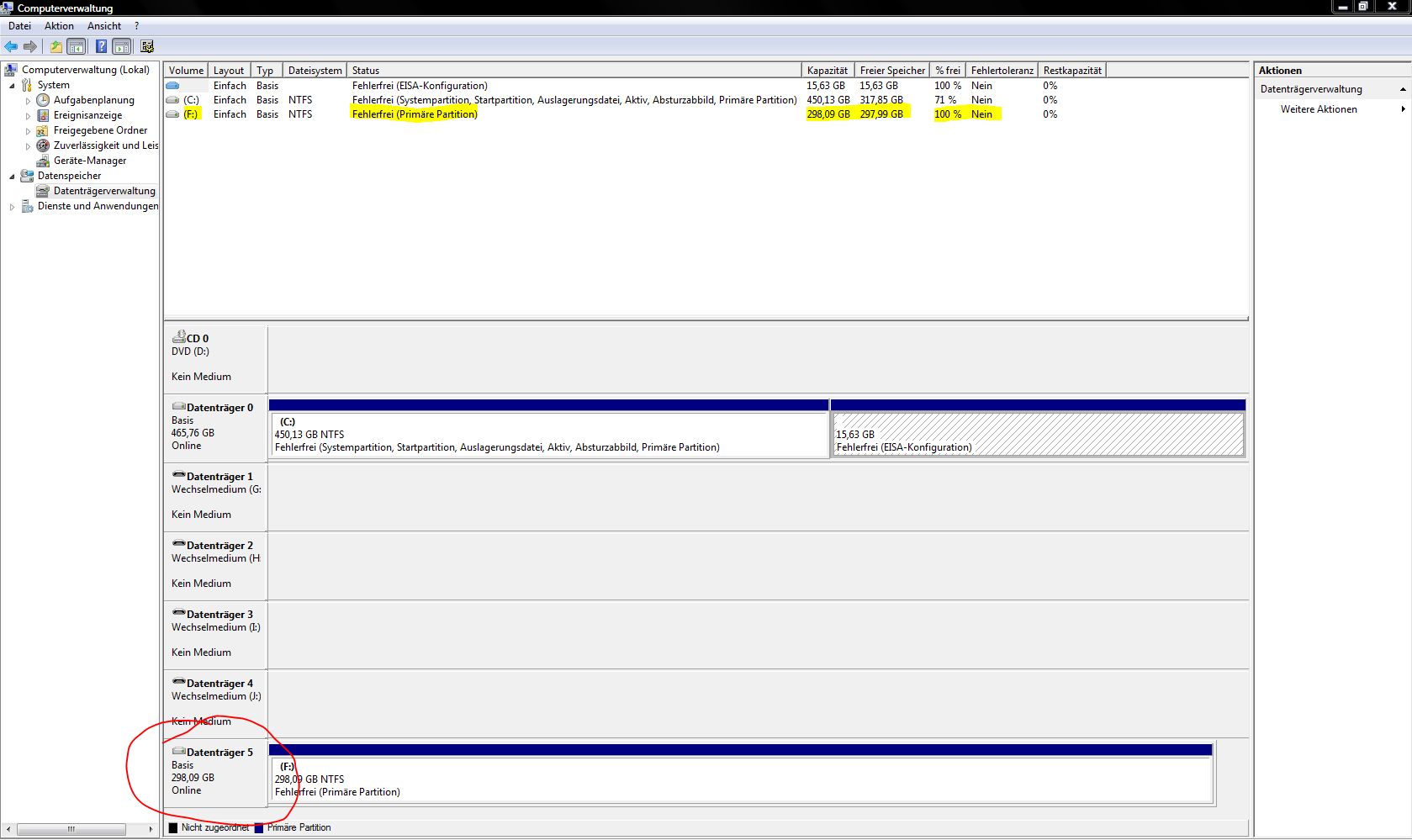Click the tree pane scrollbar right arrow
This screenshot has width=1412, height=840.
coord(151,829)
